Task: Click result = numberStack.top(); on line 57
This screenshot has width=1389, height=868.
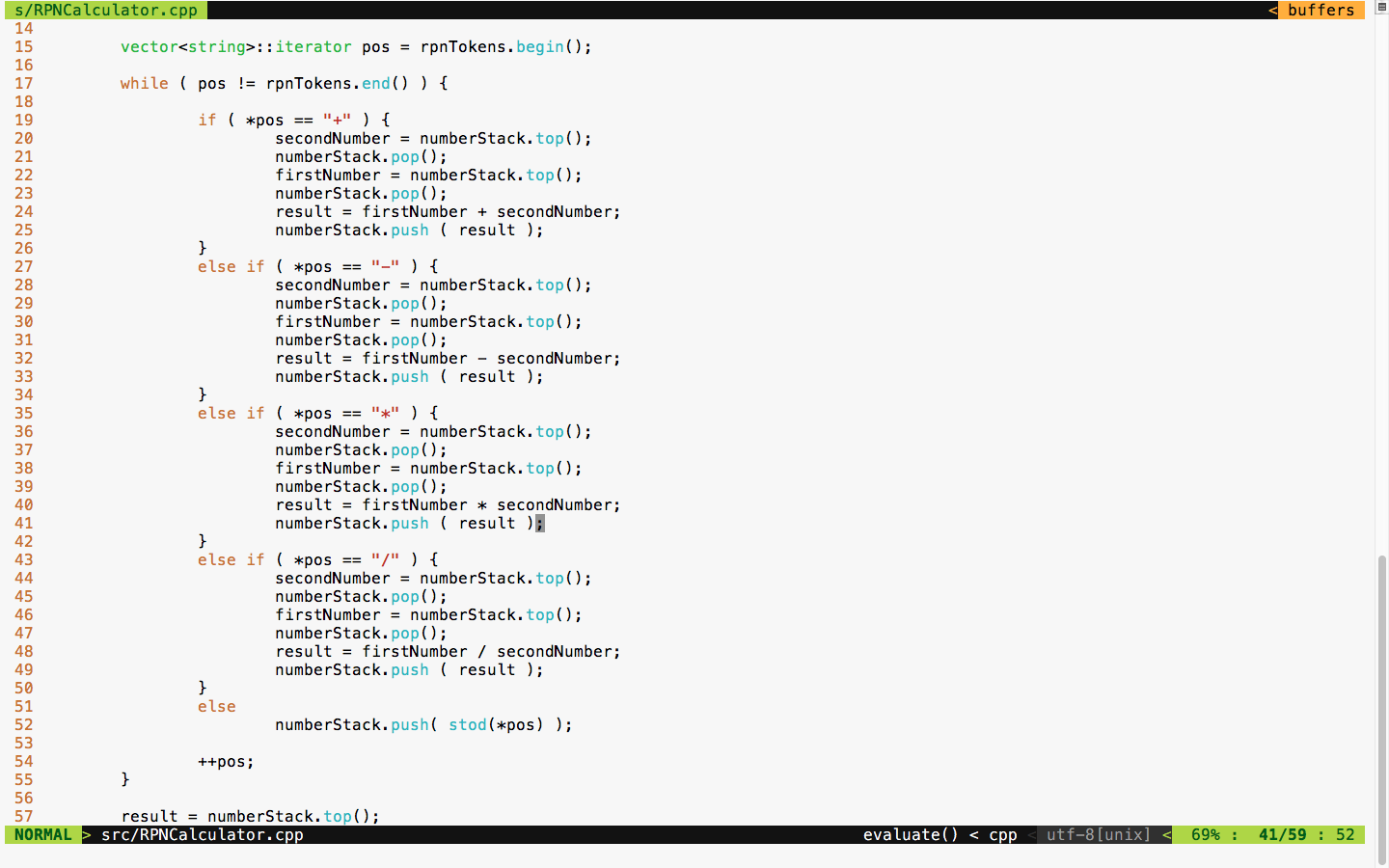Action: (x=251, y=816)
